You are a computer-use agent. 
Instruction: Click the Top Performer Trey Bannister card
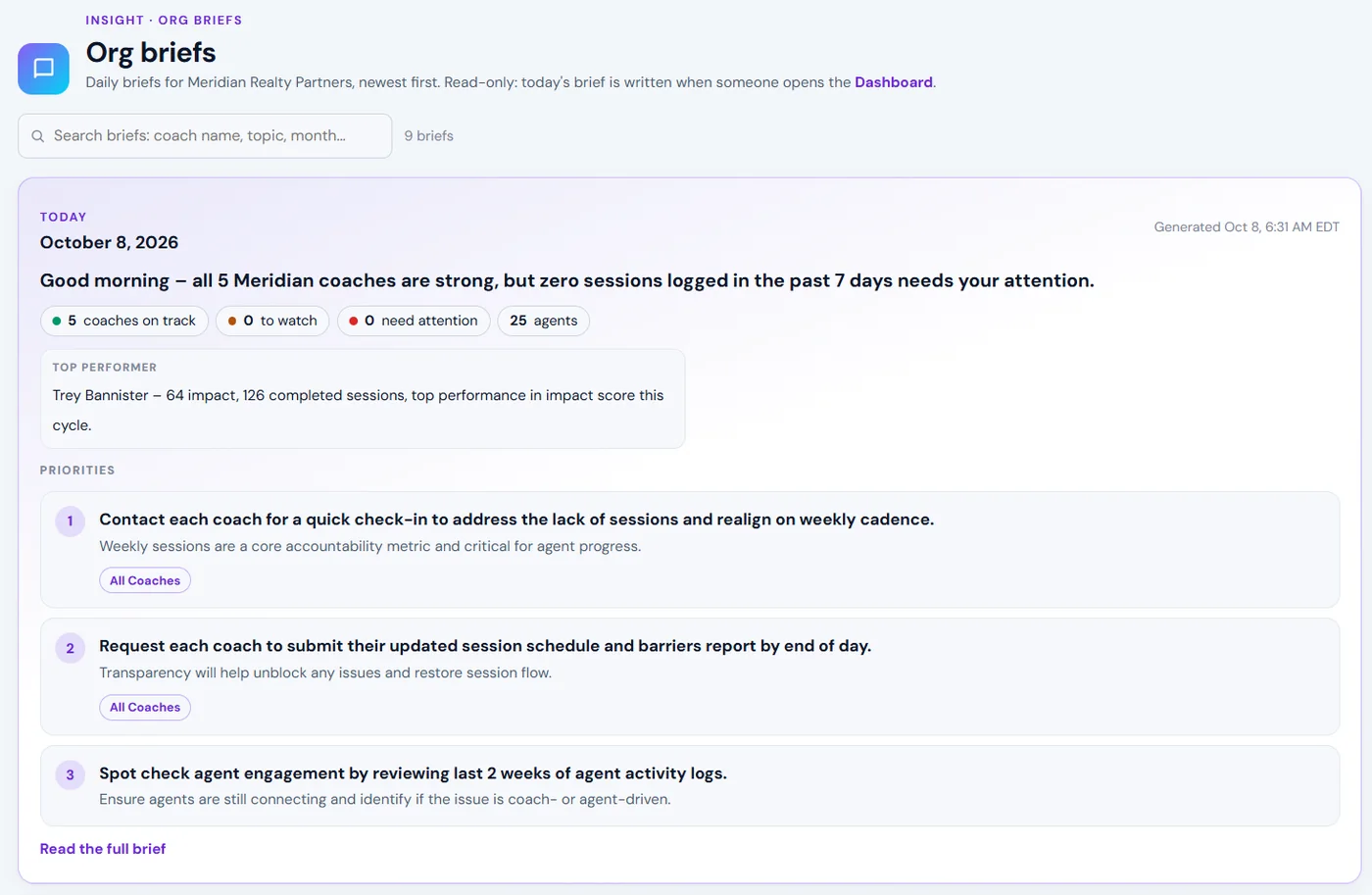(x=363, y=399)
